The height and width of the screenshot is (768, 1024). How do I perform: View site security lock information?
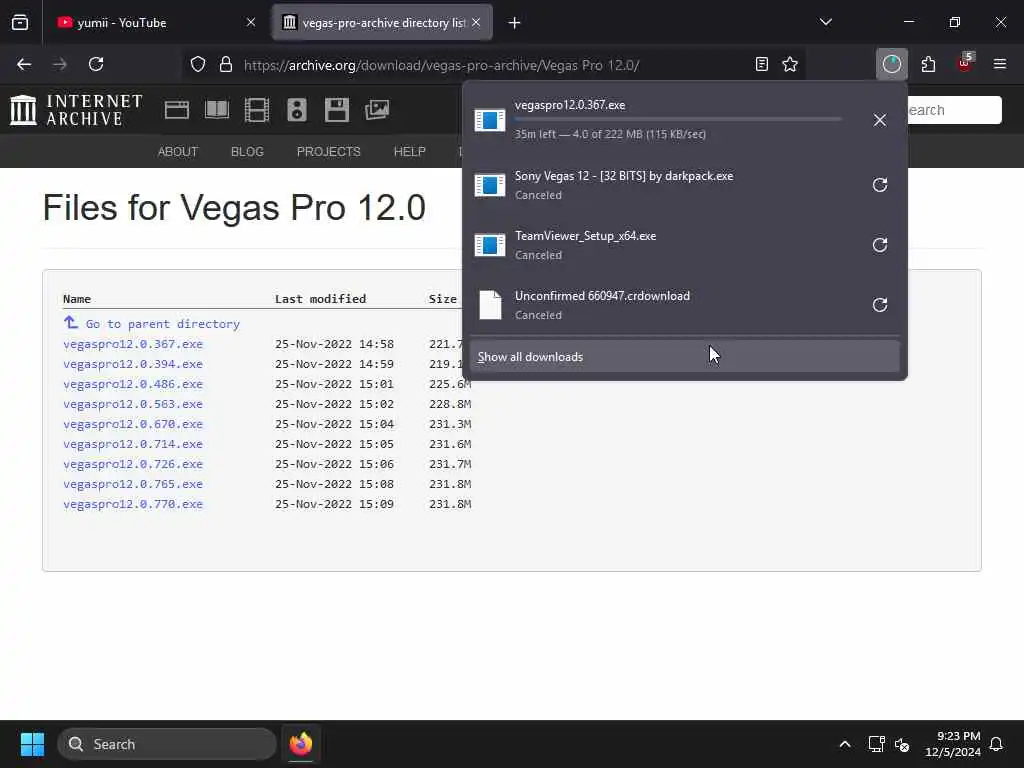[x=226, y=64]
